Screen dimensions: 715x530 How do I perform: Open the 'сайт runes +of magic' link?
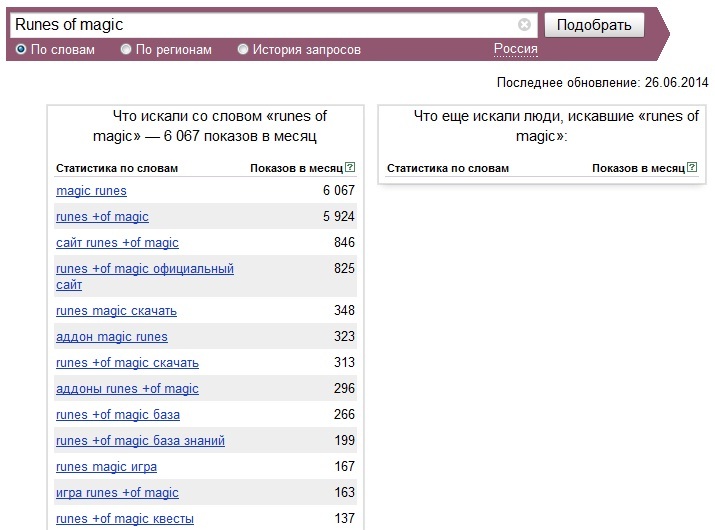click(x=117, y=243)
